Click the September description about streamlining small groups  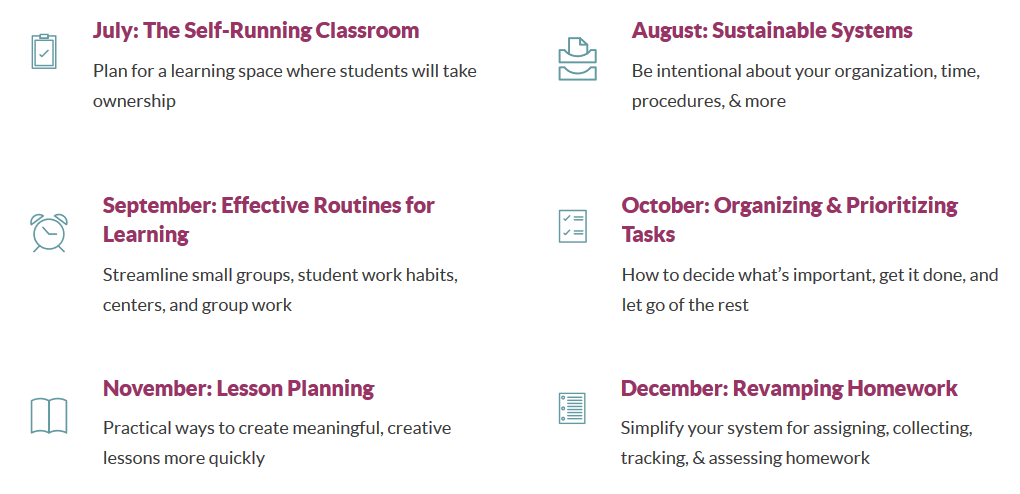pyautogui.click(x=280, y=290)
